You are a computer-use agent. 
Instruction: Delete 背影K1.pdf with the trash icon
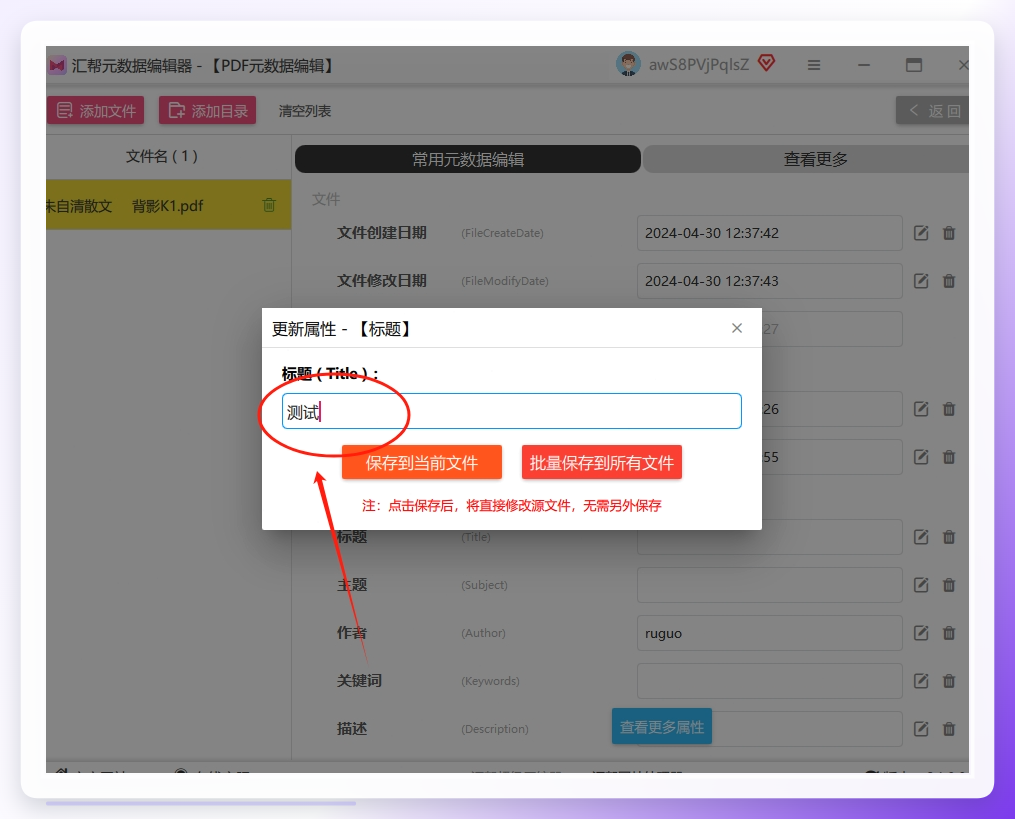269,205
